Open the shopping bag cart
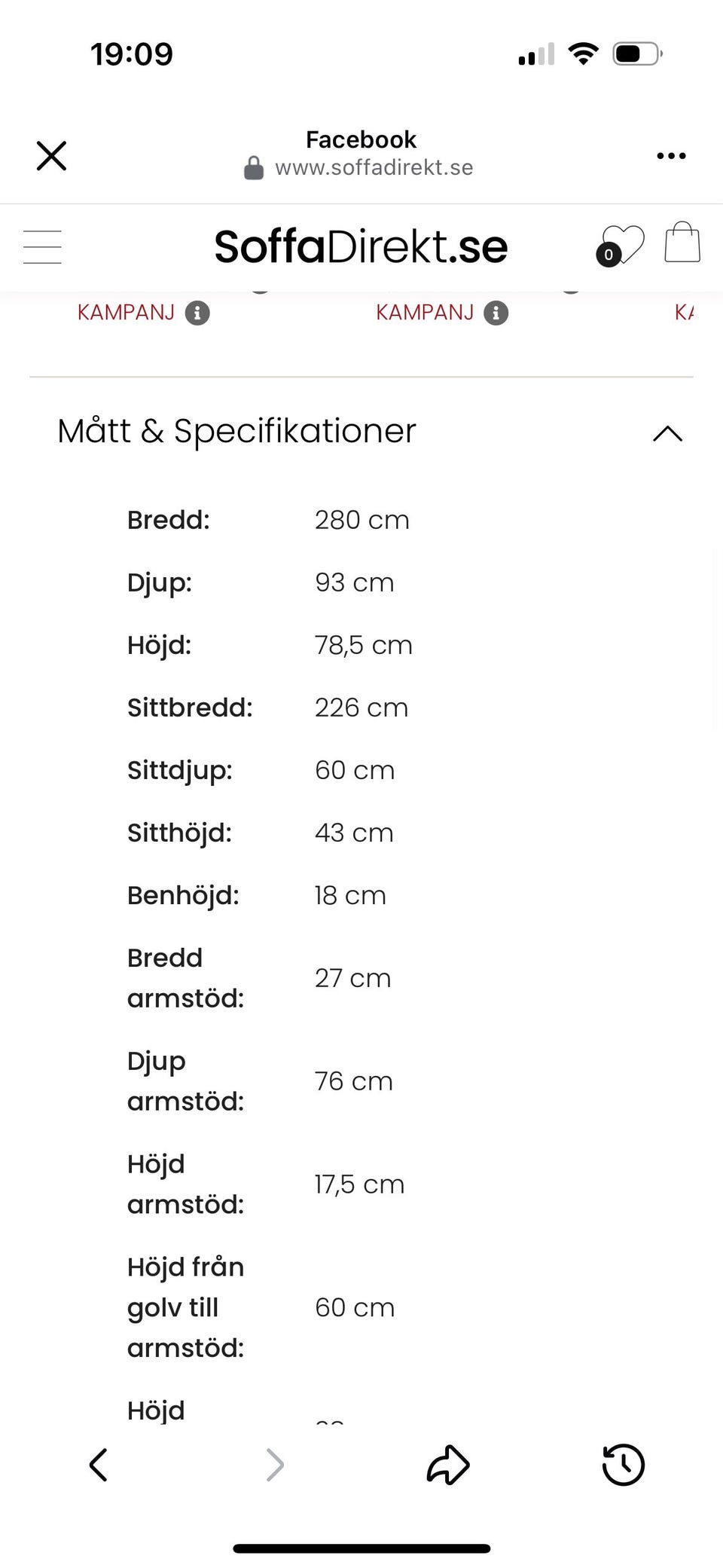Image resolution: width=723 pixels, height=1568 pixels. [682, 243]
